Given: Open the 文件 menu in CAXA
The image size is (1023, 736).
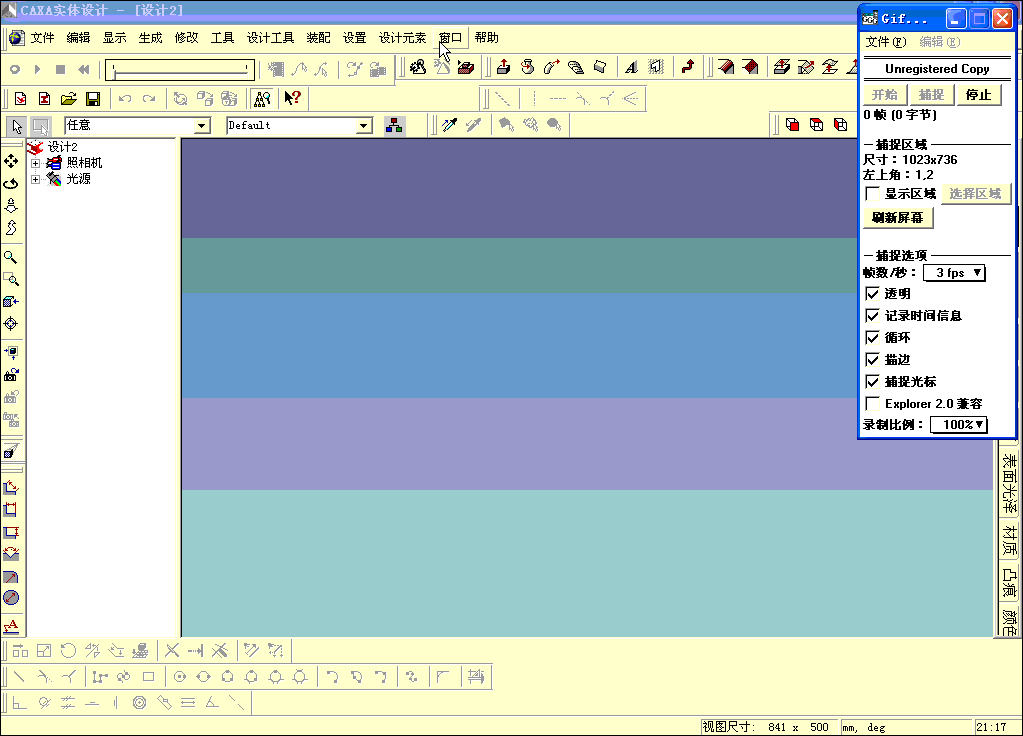Looking at the screenshot, I should click(42, 38).
